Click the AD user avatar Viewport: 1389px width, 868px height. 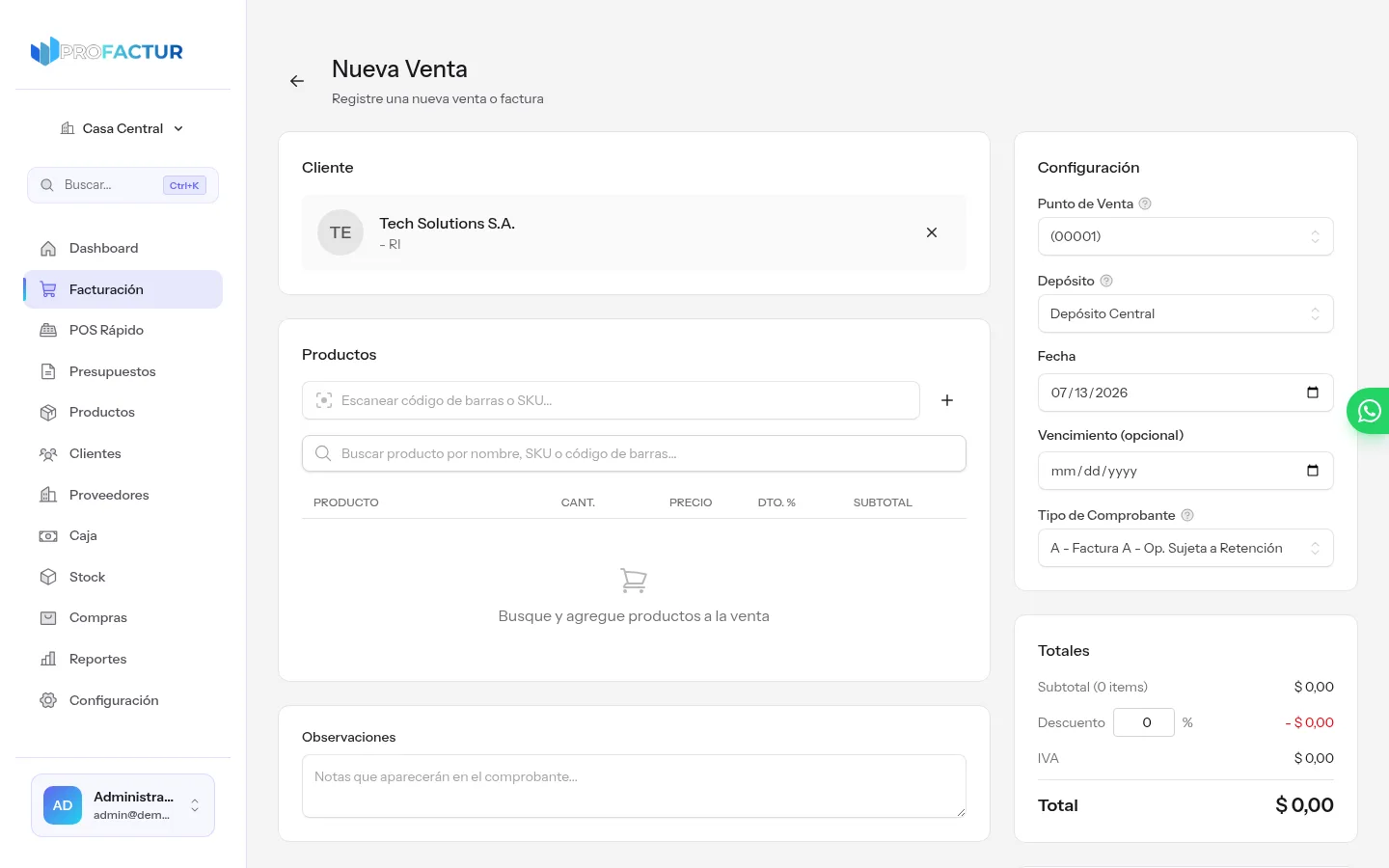[x=63, y=805]
